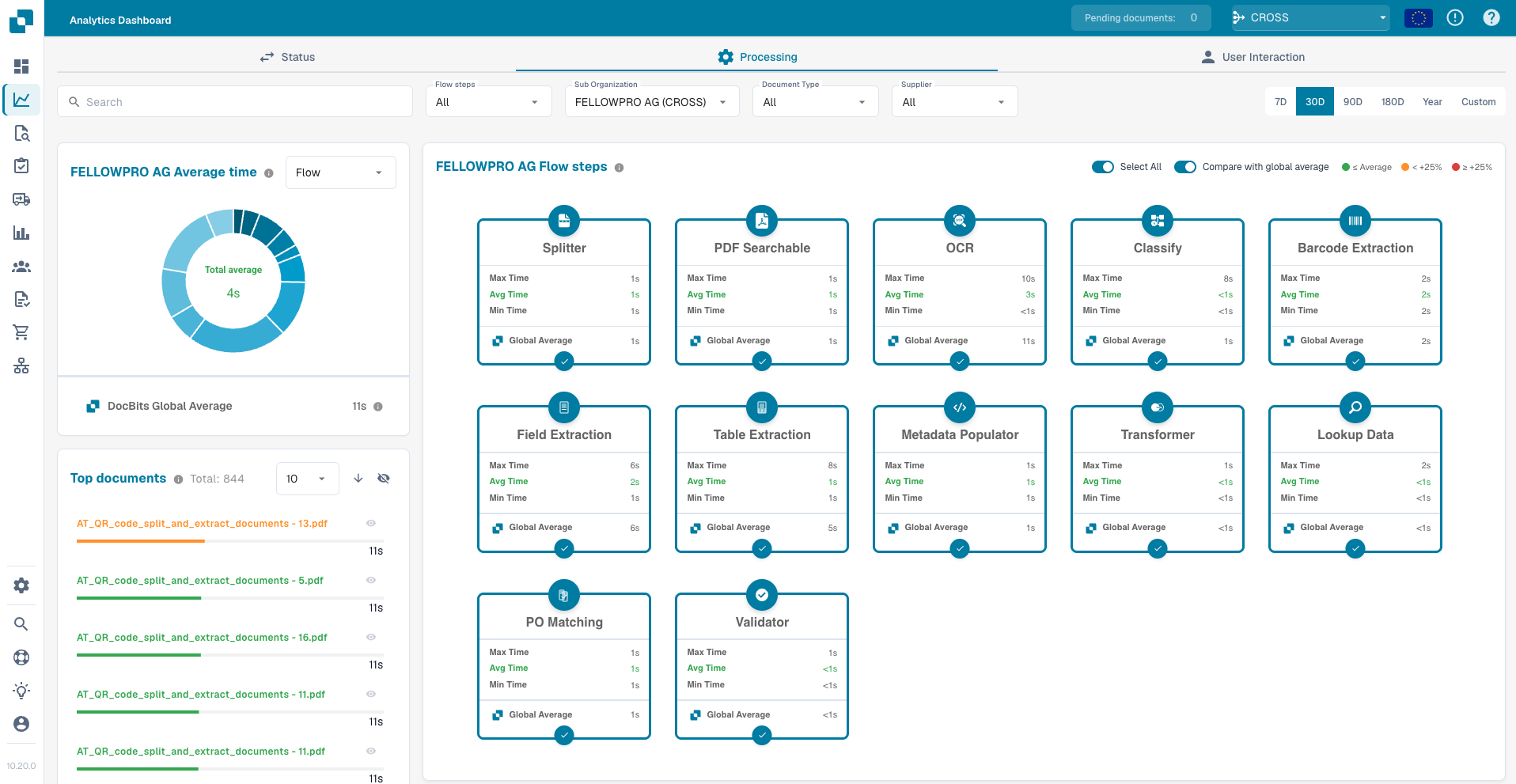Deselect the Validator step checkmark
The image size is (1516, 784).
click(762, 736)
